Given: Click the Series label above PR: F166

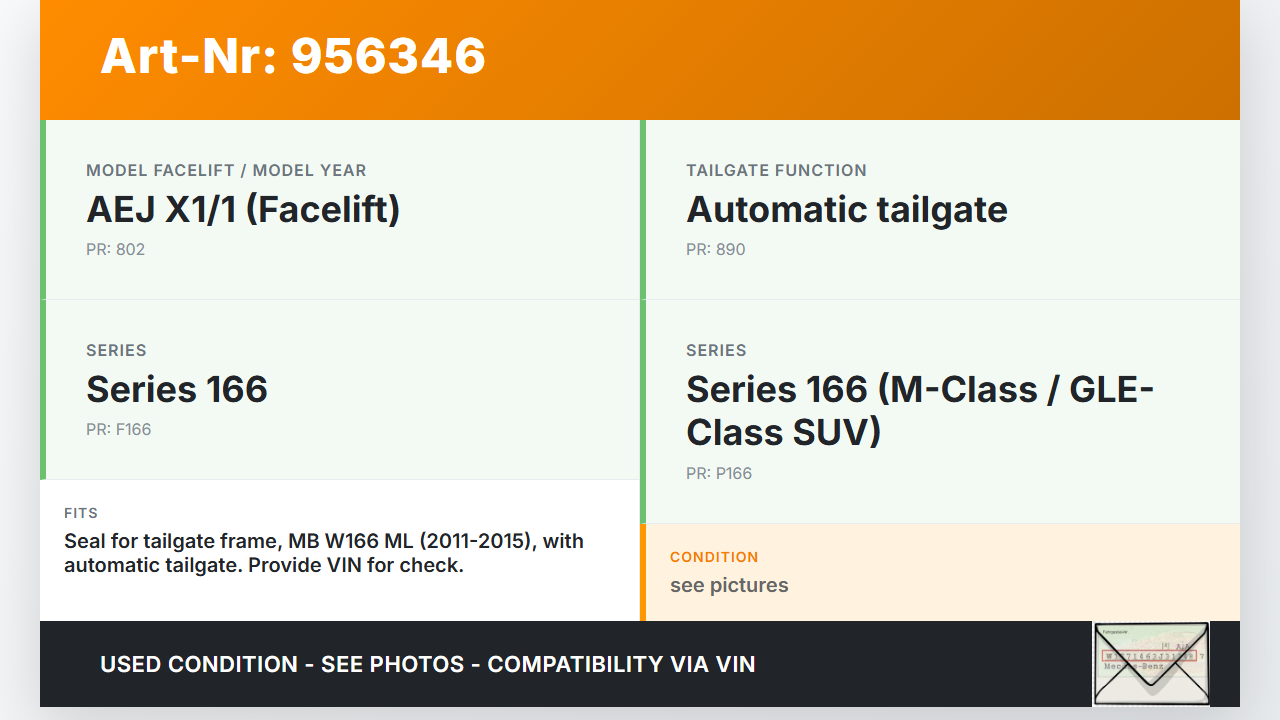Looking at the screenshot, I should coord(116,351).
